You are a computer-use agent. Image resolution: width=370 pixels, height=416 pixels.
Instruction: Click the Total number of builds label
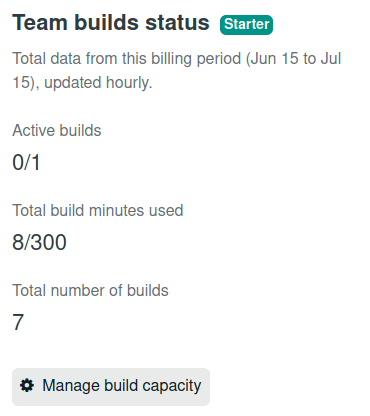[90, 290]
